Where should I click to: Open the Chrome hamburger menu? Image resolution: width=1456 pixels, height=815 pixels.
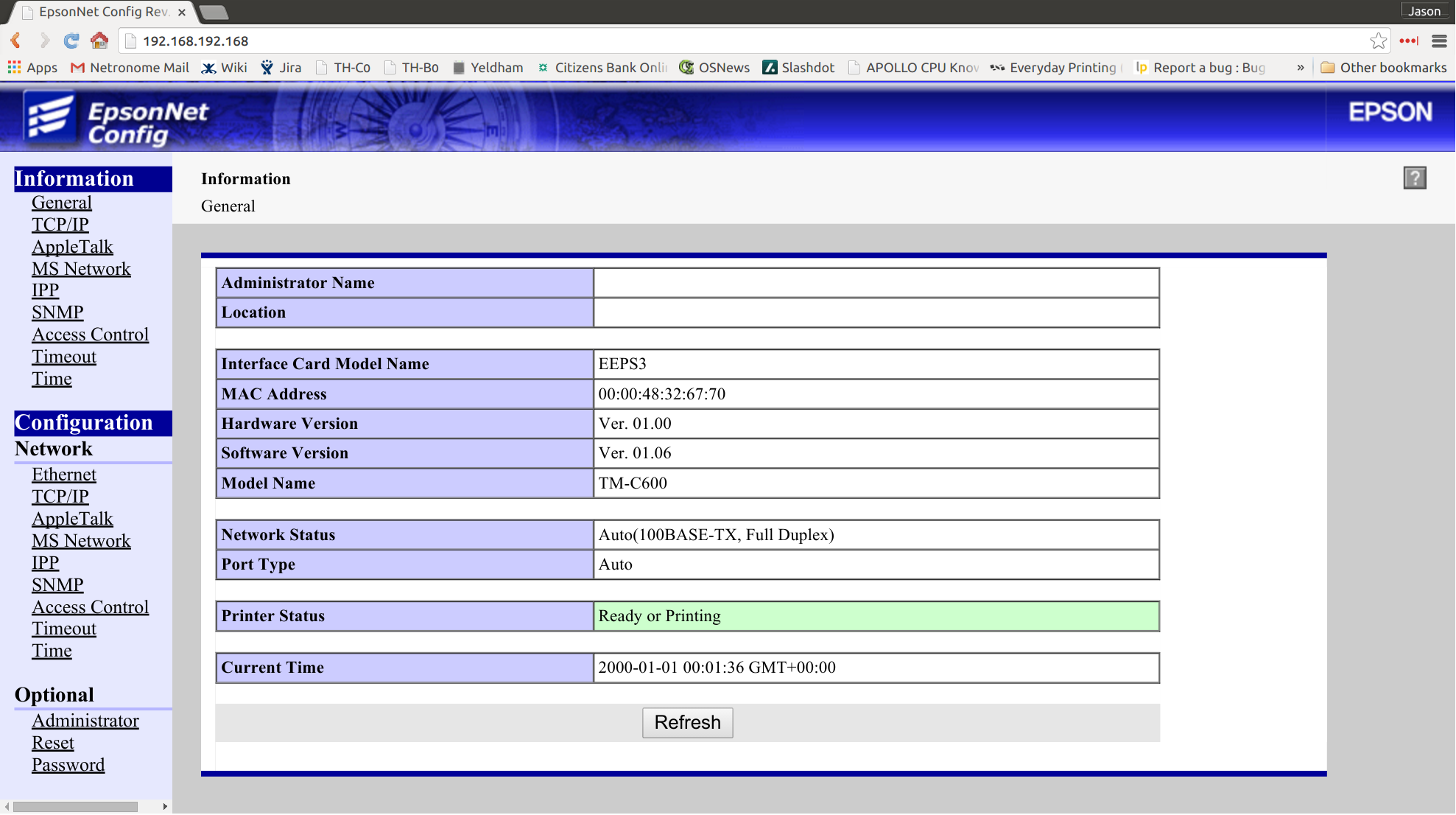1439,41
